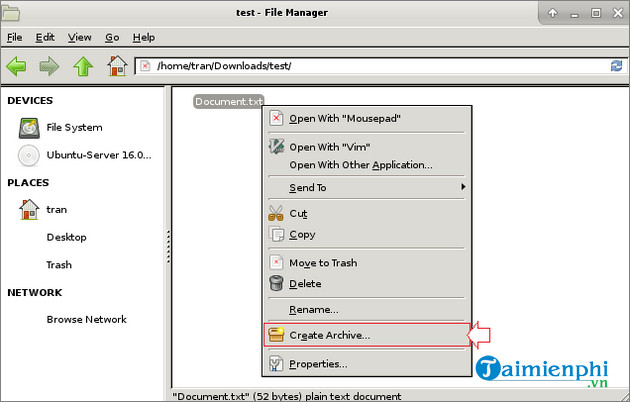Open tran home in Places
The height and width of the screenshot is (402, 630).
57,210
